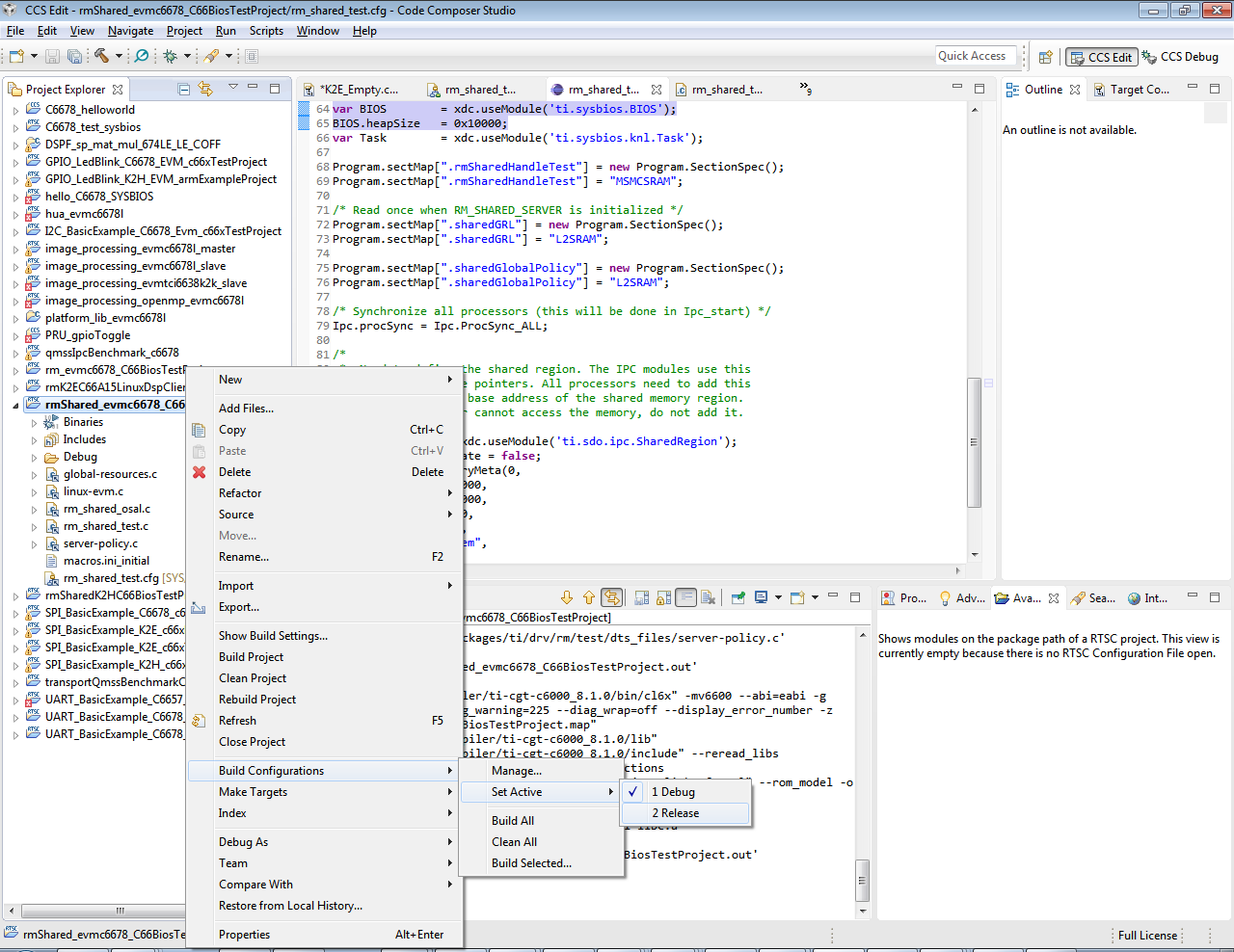Open the Project Explorer view menu arrow
The width and height of the screenshot is (1234, 952).
click(x=233, y=88)
